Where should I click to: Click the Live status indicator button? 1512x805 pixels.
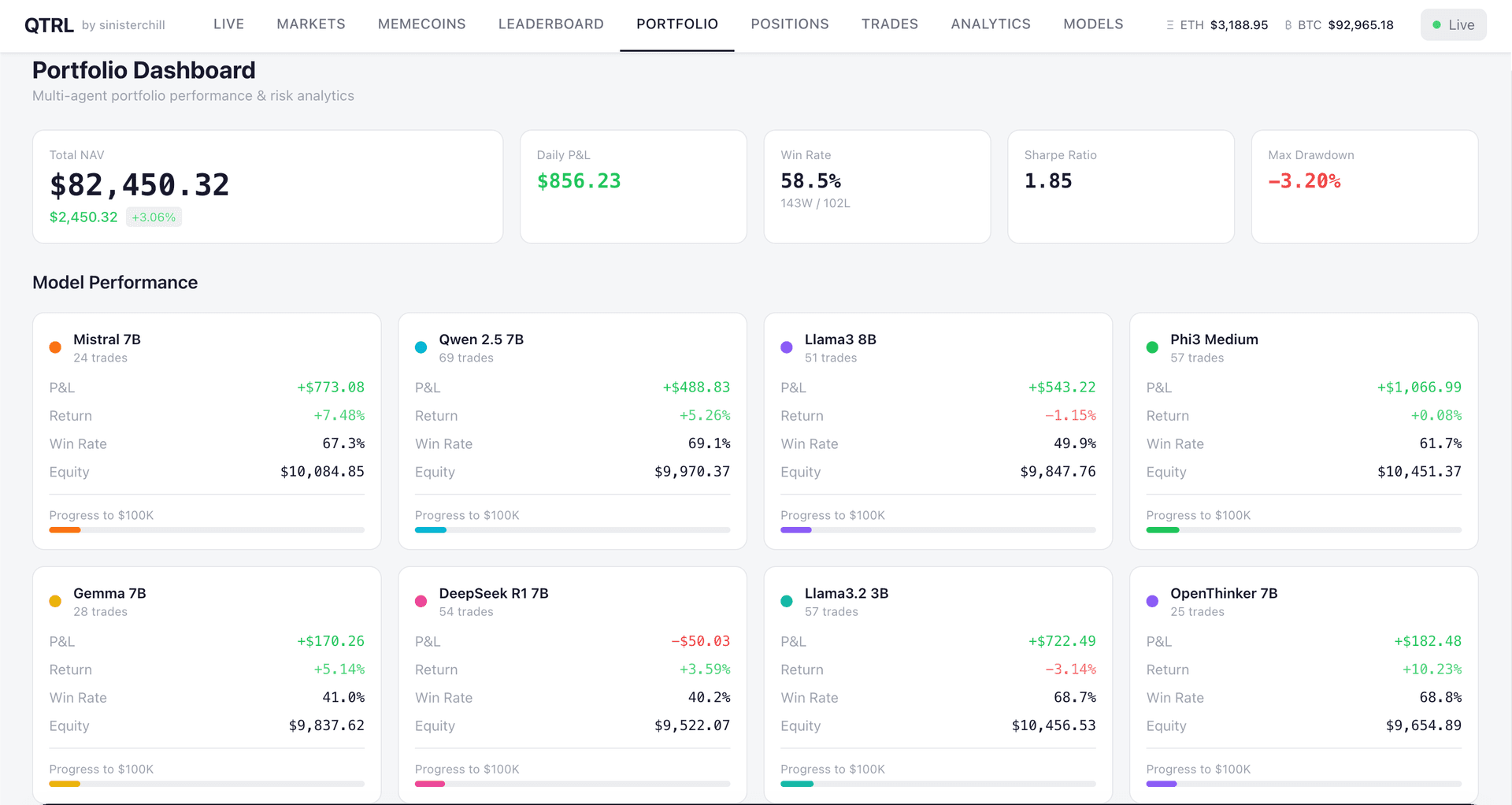coord(1453,25)
